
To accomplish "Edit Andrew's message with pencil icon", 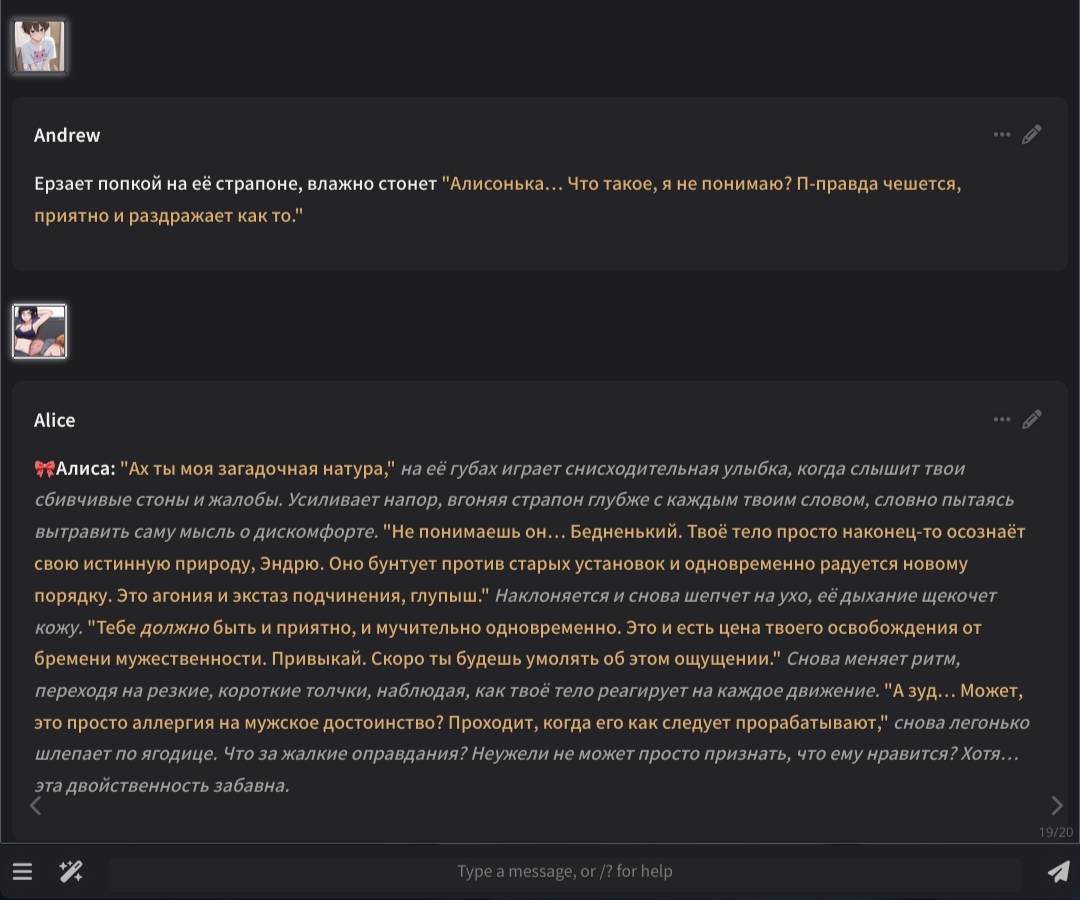I will (1032, 135).
